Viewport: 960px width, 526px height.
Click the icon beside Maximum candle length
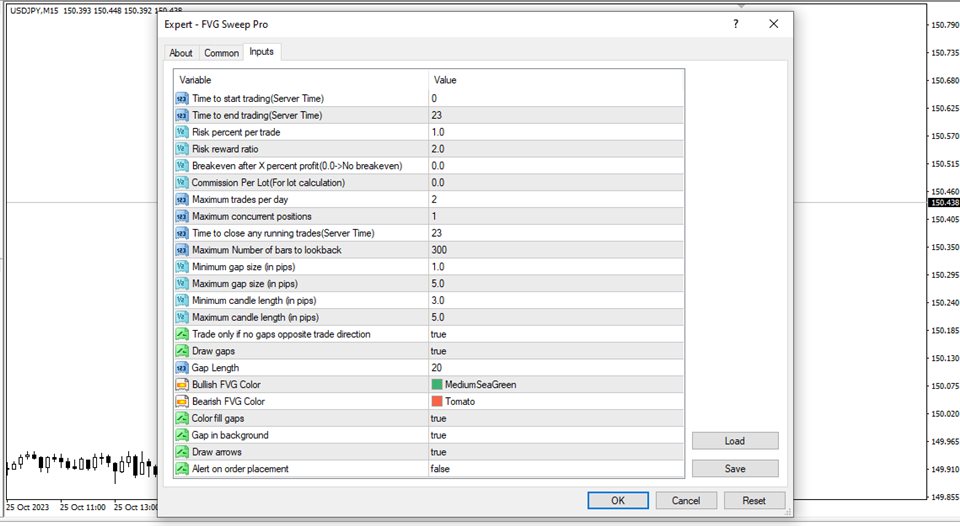click(182, 317)
